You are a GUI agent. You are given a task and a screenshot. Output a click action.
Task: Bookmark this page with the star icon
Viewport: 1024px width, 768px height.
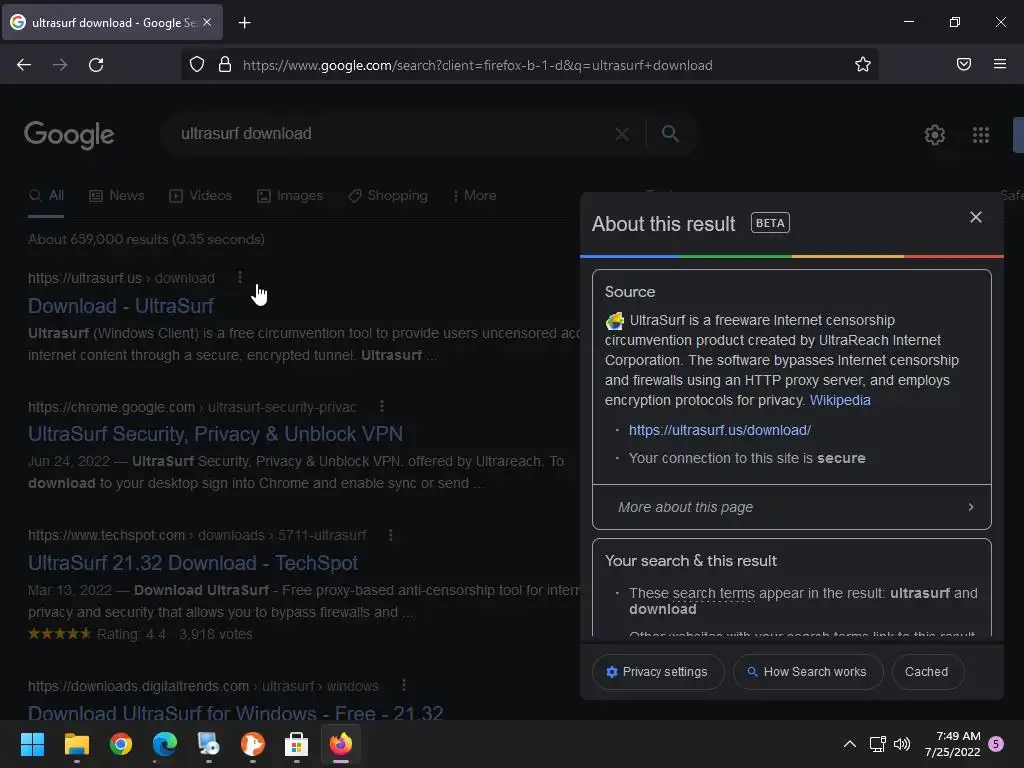(x=863, y=64)
